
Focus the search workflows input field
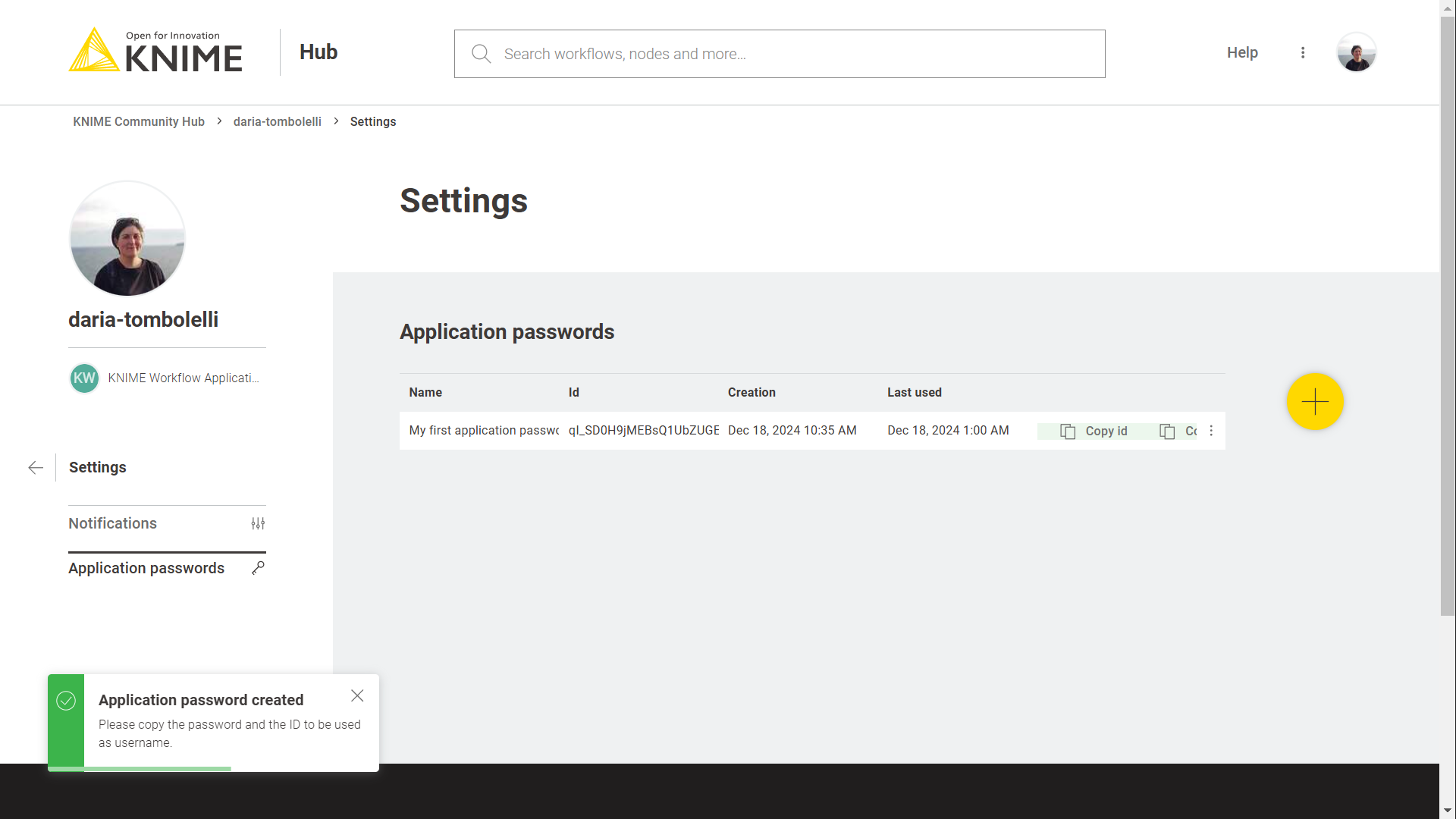click(796, 54)
